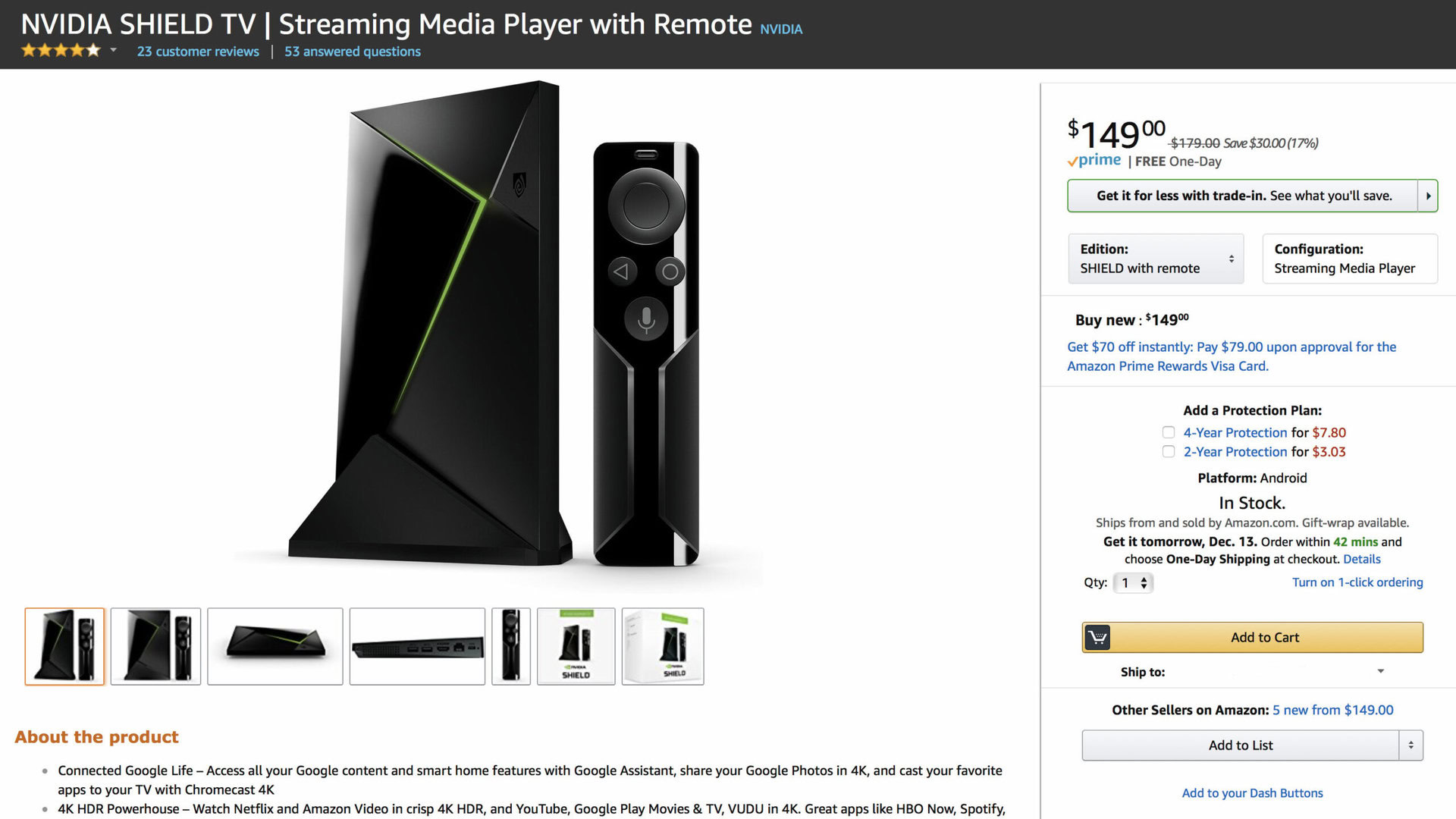
Task: Click the shopping cart icon on Add to Cart
Action: (x=1097, y=638)
